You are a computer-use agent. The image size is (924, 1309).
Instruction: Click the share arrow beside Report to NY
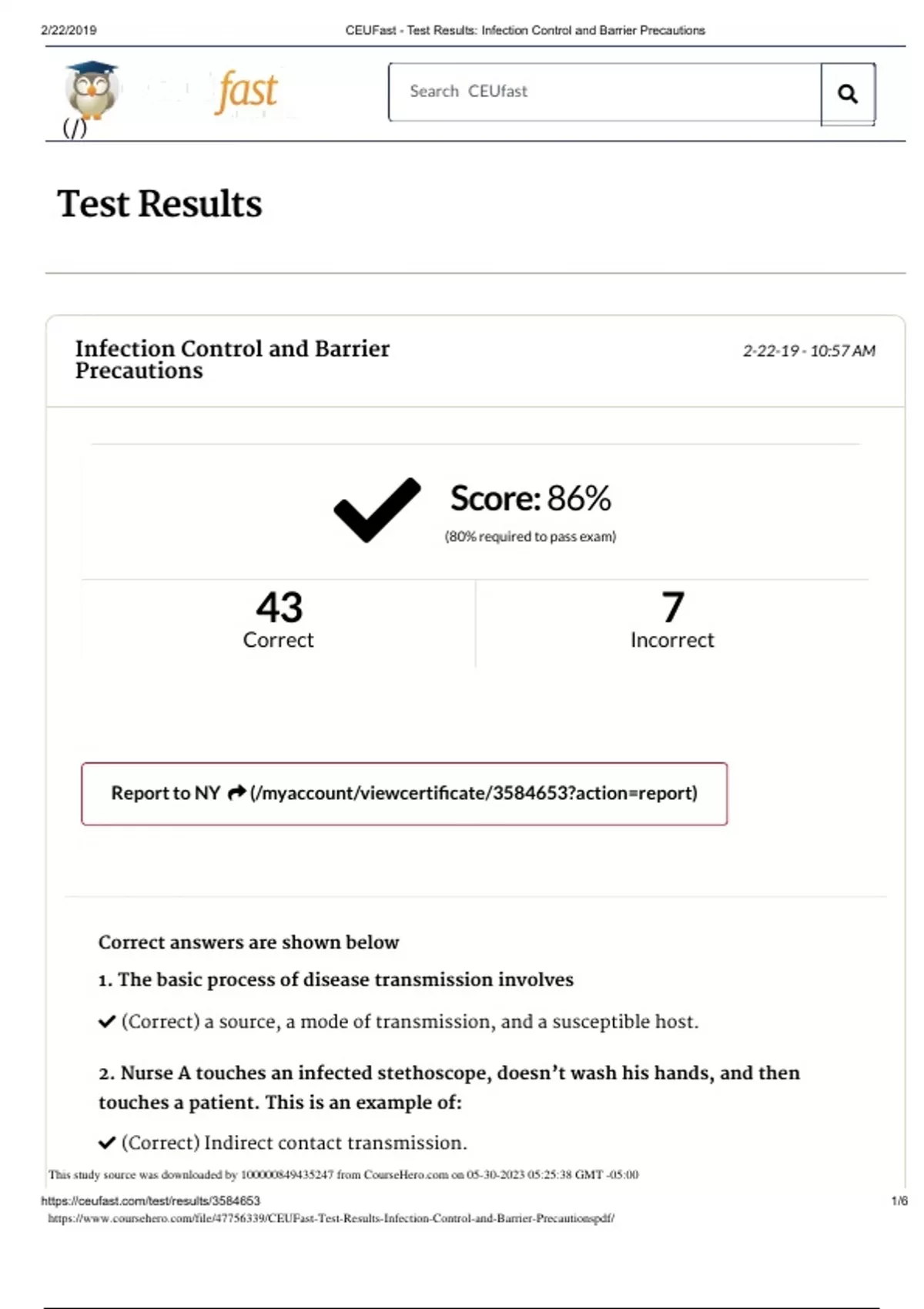(x=236, y=792)
